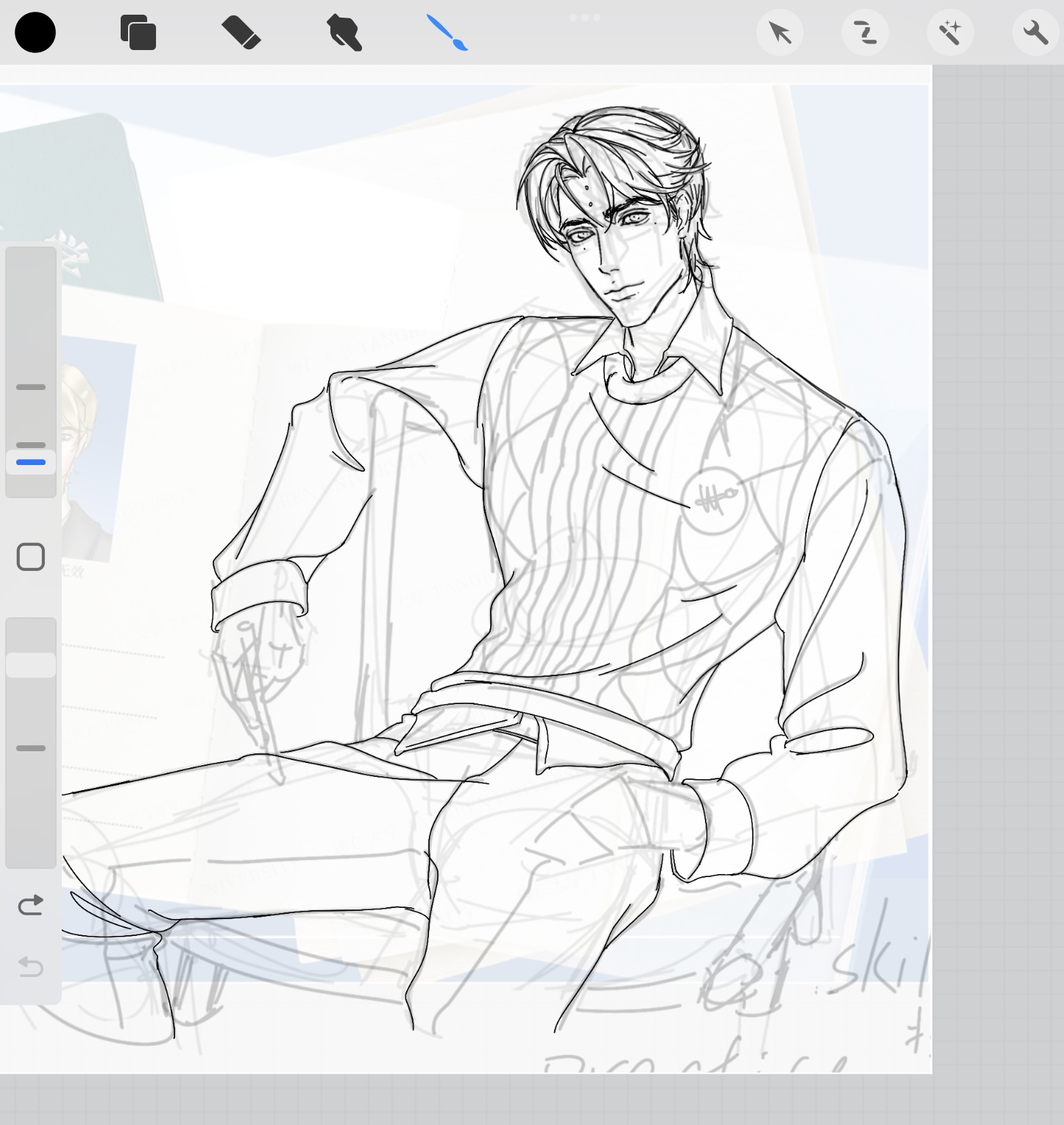
Task: Select the Smudge tool
Action: tap(344, 33)
